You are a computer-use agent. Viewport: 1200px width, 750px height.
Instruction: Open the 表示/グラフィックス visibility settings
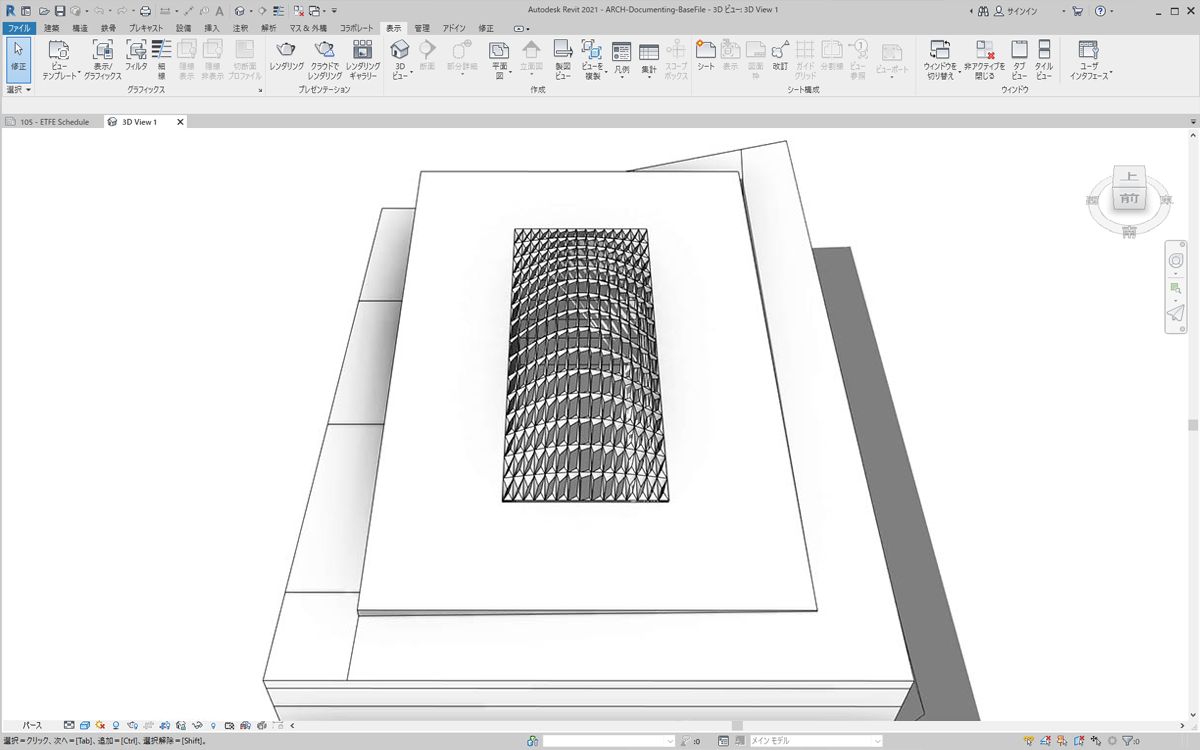coord(102,60)
